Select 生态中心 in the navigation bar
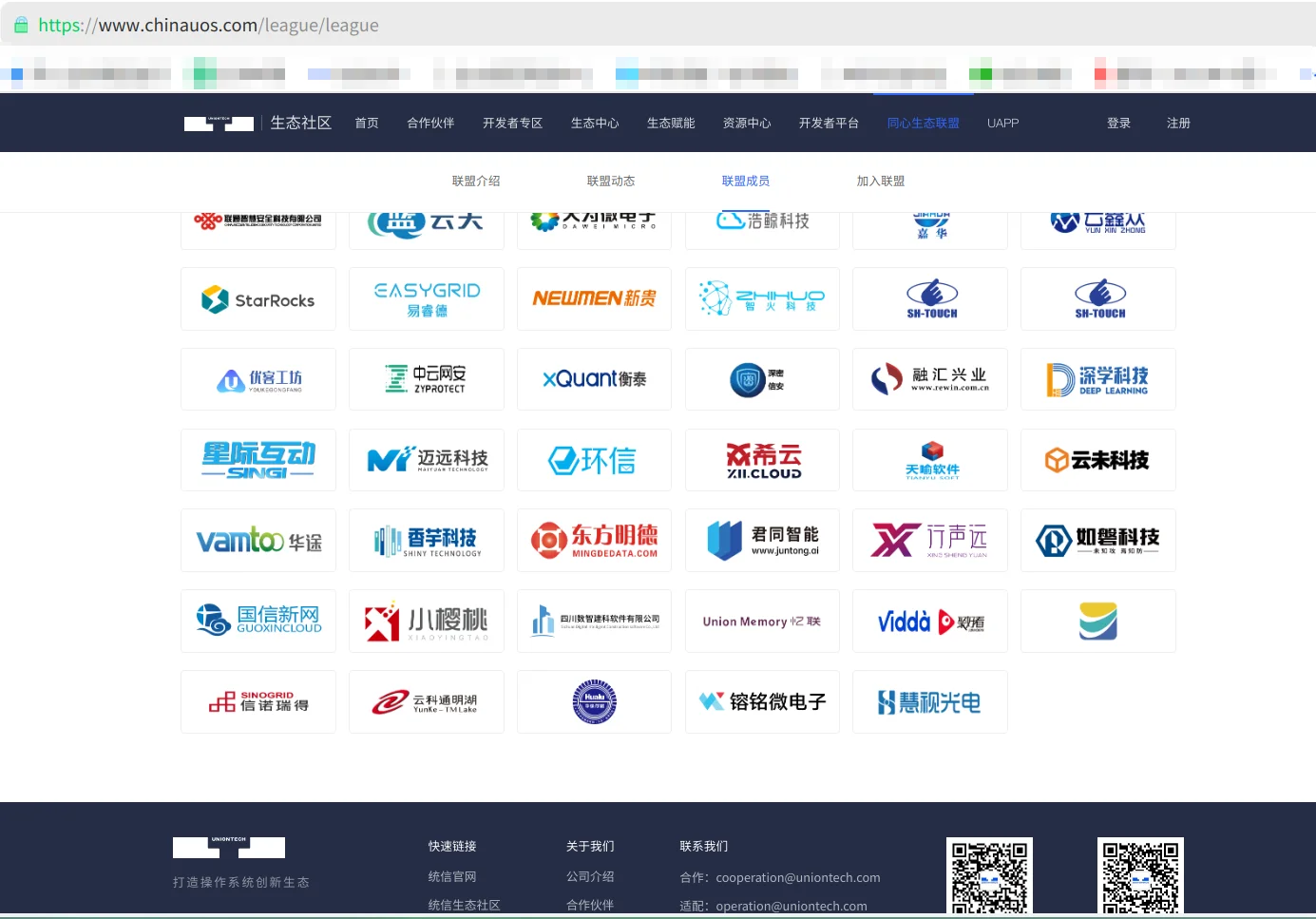This screenshot has height=919, width=1316. [595, 124]
